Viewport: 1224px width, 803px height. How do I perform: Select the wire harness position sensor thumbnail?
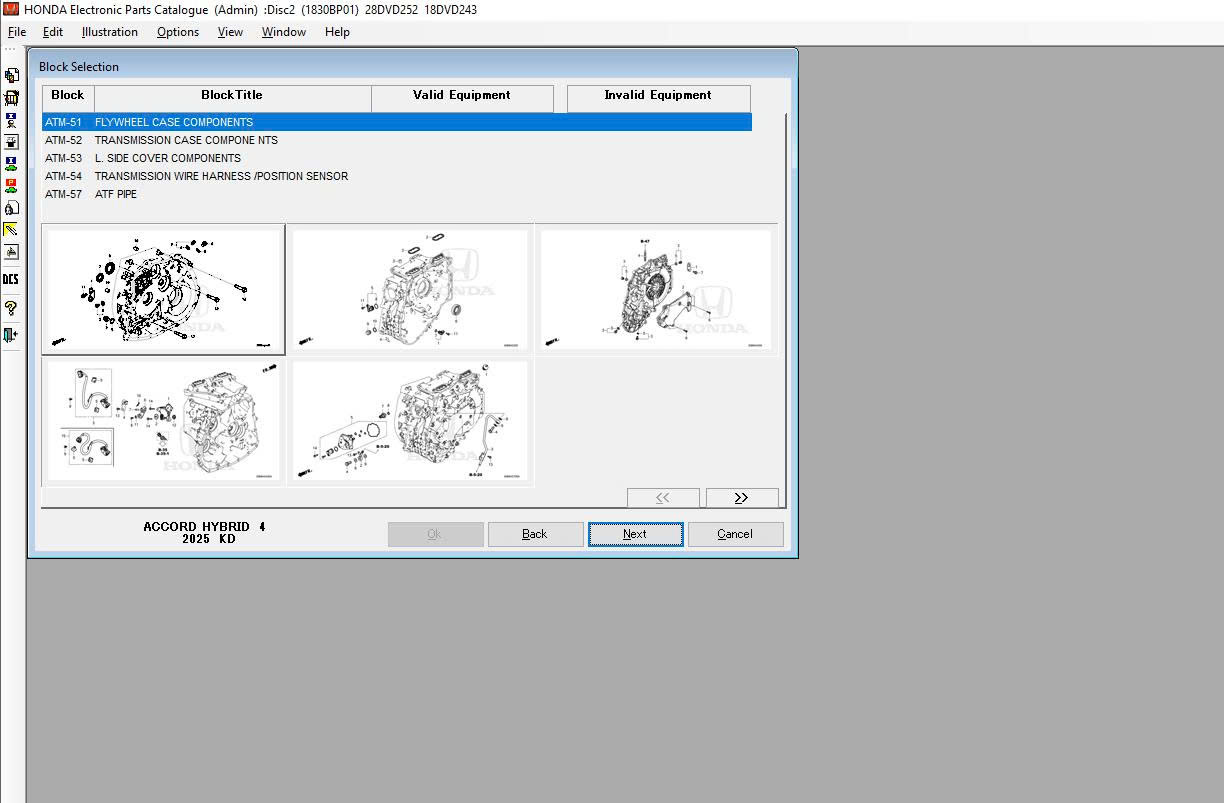(163, 421)
